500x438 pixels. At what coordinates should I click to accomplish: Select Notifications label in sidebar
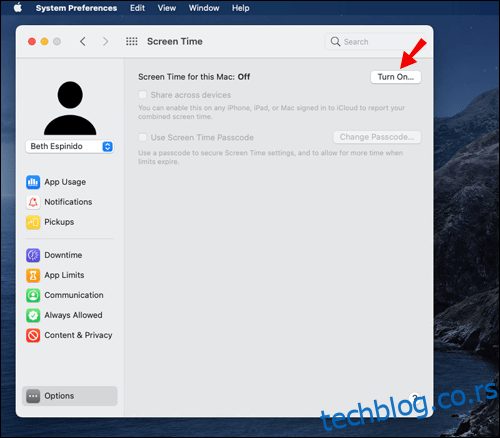(68, 202)
